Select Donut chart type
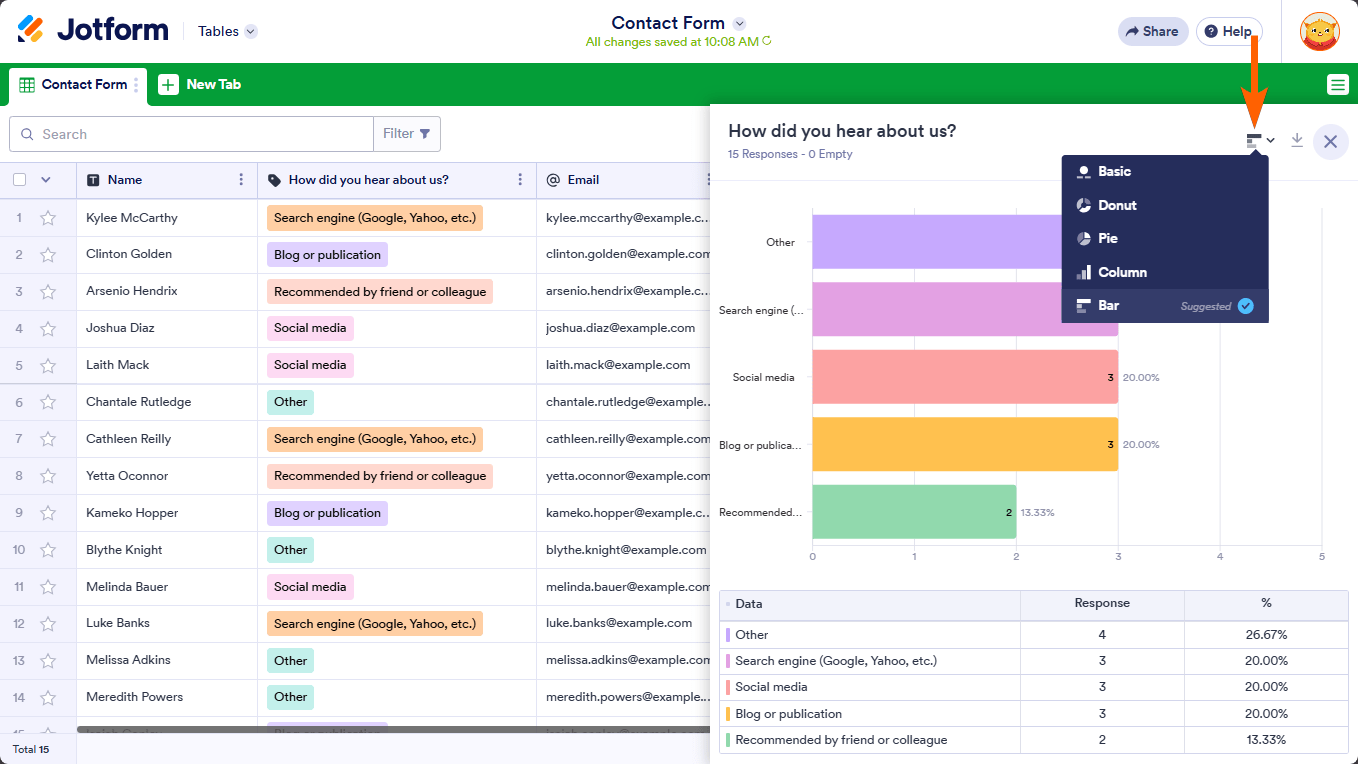This screenshot has width=1358, height=764. (x=1117, y=205)
